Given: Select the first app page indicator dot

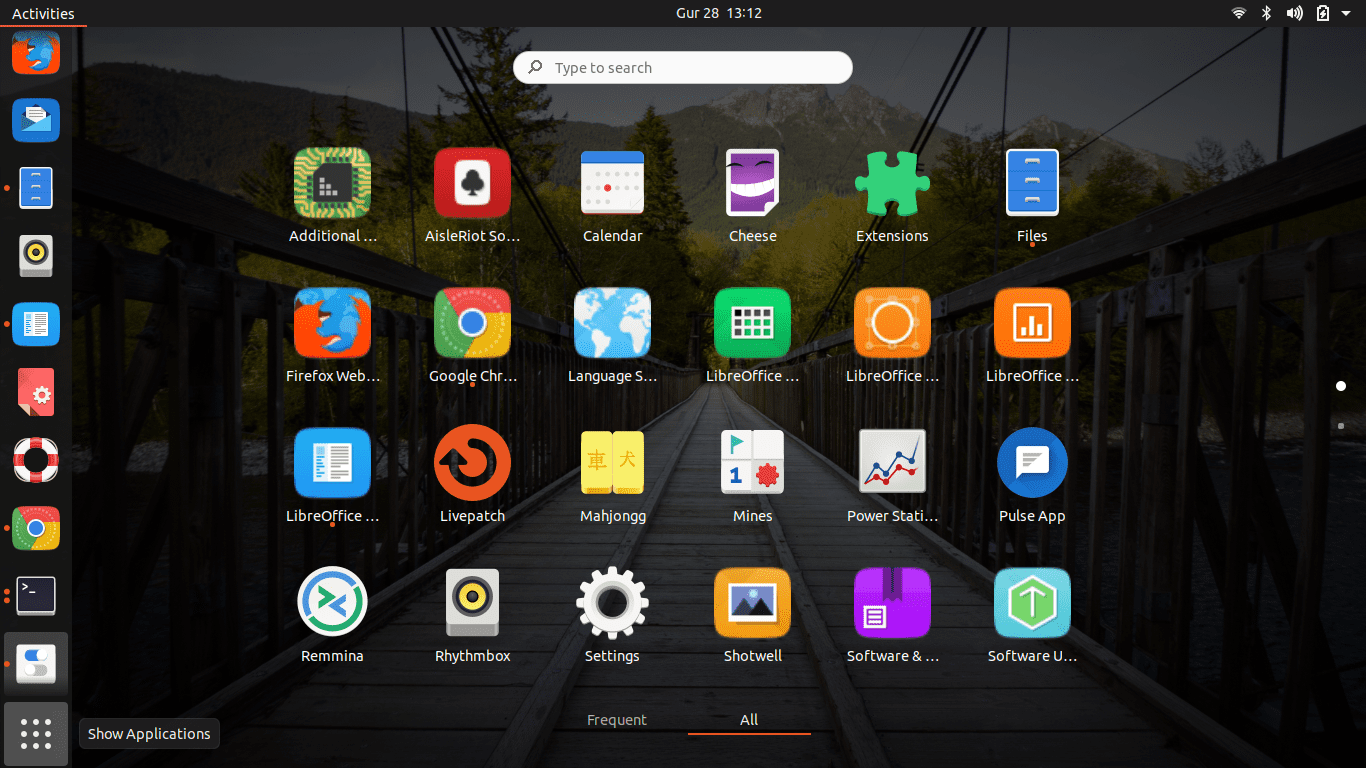Looking at the screenshot, I should (1341, 386).
